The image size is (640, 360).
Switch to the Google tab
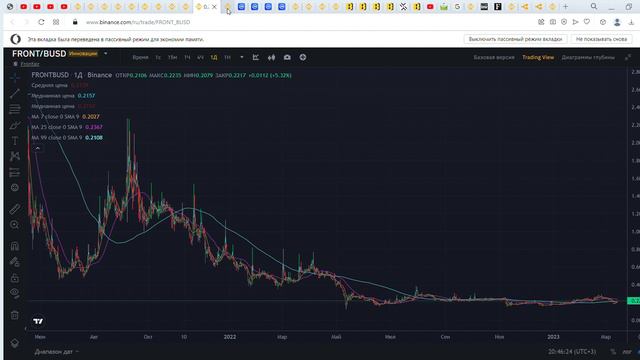click(457, 7)
